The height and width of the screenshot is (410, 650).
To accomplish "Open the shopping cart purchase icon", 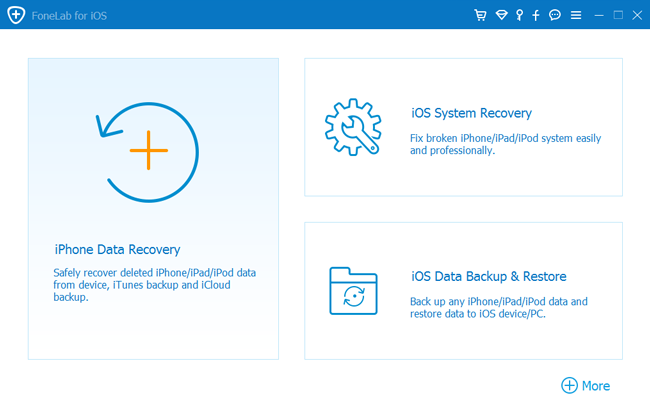I will point(480,15).
